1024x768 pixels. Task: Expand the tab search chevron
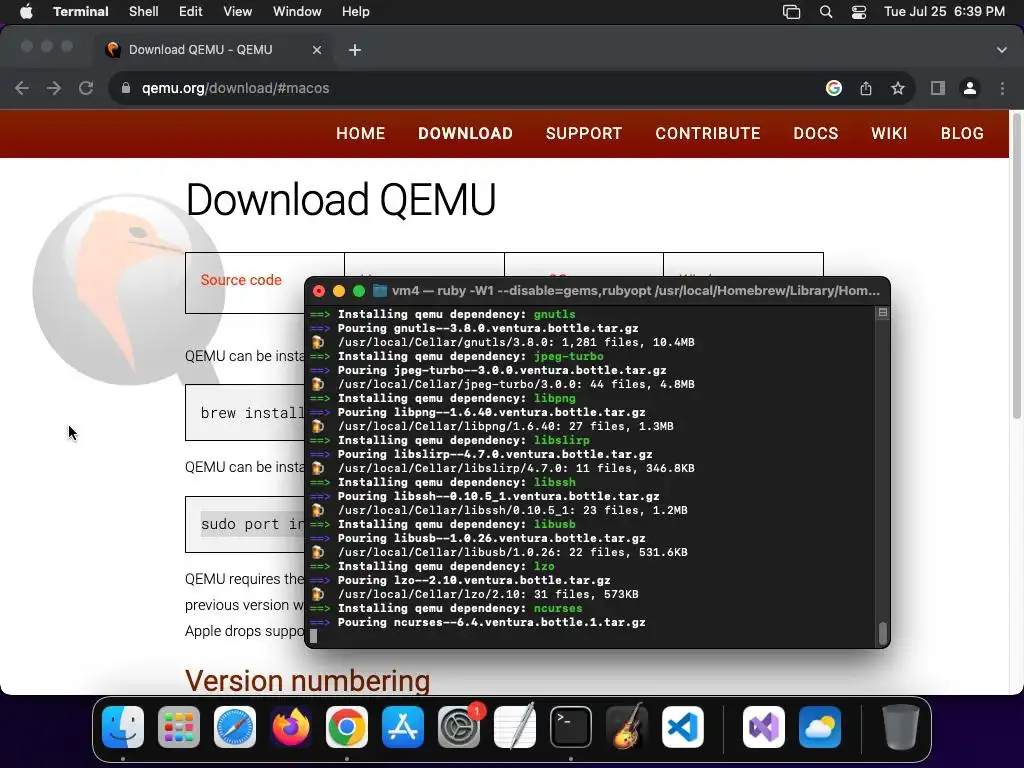(1002, 50)
